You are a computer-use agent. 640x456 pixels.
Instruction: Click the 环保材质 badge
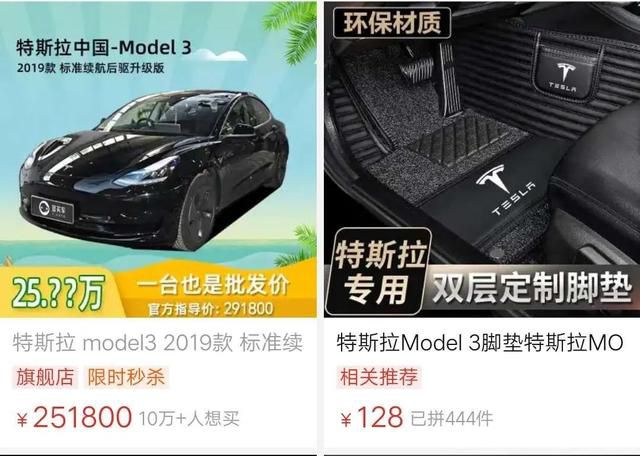pos(392,23)
